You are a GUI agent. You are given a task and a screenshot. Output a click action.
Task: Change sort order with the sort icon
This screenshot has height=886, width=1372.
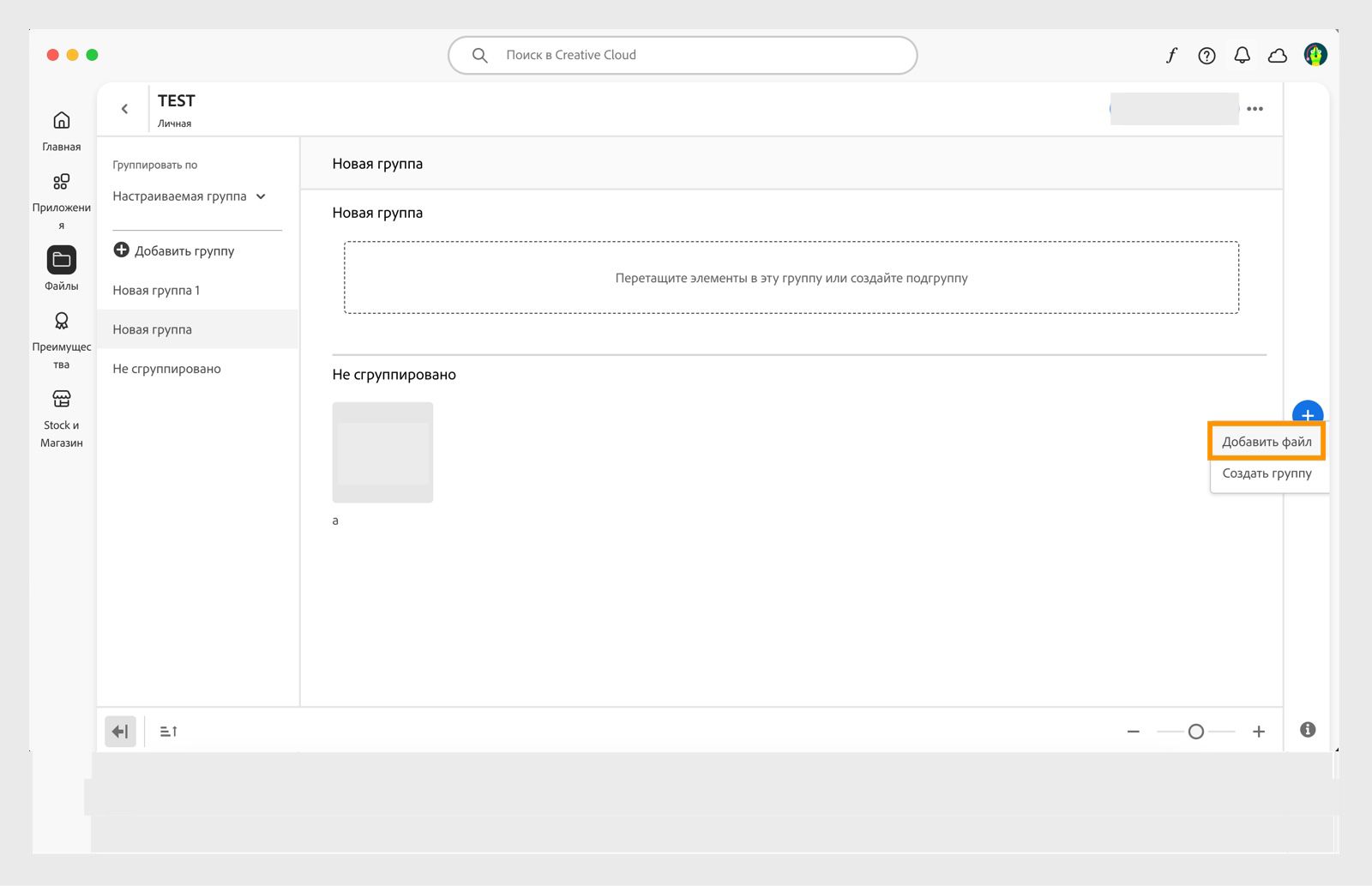pos(169,732)
